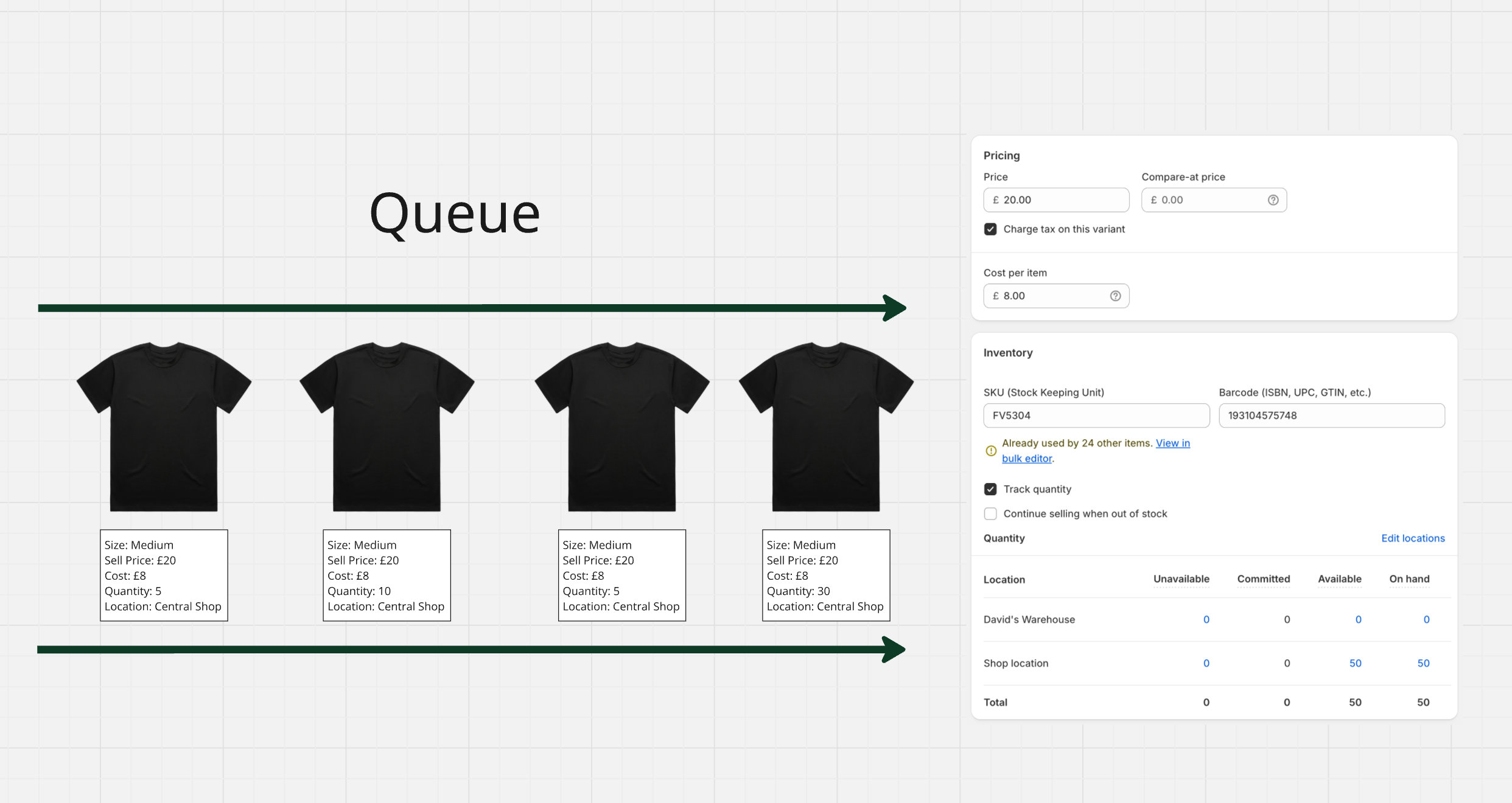Image resolution: width=1512 pixels, height=803 pixels.
Task: Open the Compare-at price help tooltip
Action: tap(1273, 200)
